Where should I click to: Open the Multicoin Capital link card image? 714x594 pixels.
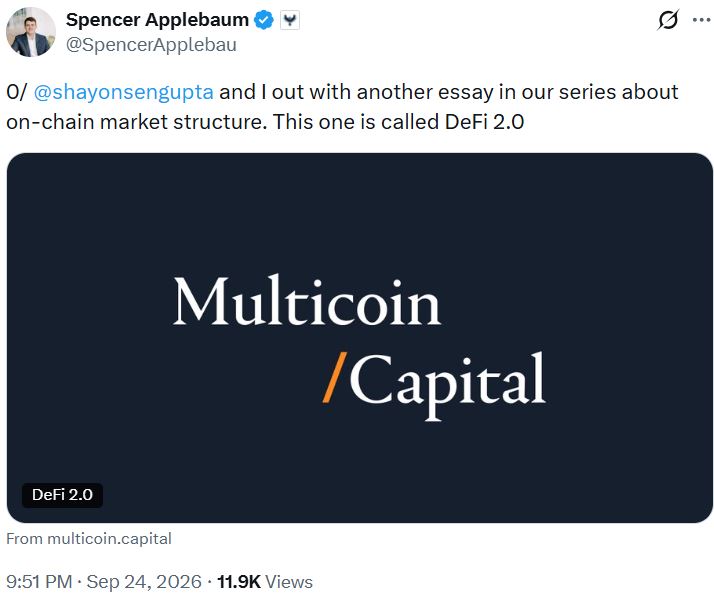(x=360, y=338)
